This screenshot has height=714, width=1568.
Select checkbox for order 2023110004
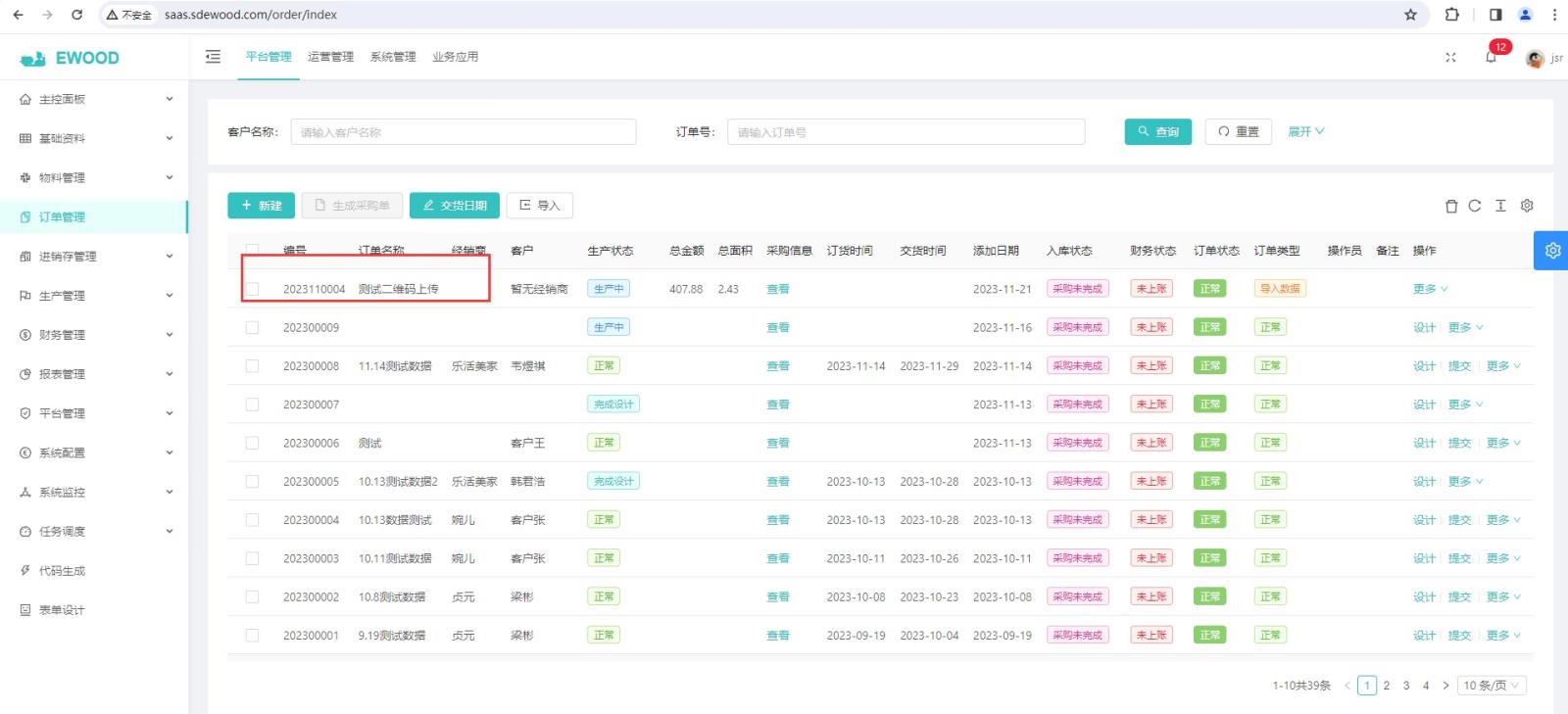[x=252, y=289]
